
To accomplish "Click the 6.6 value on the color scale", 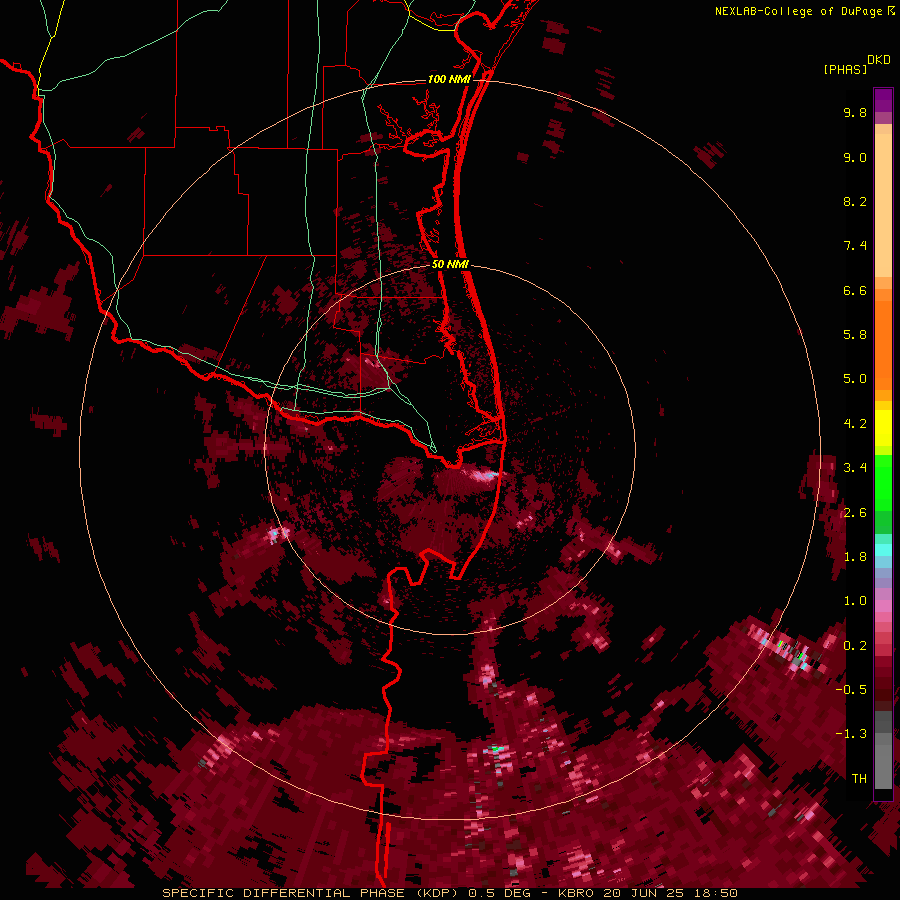I will point(855,290).
